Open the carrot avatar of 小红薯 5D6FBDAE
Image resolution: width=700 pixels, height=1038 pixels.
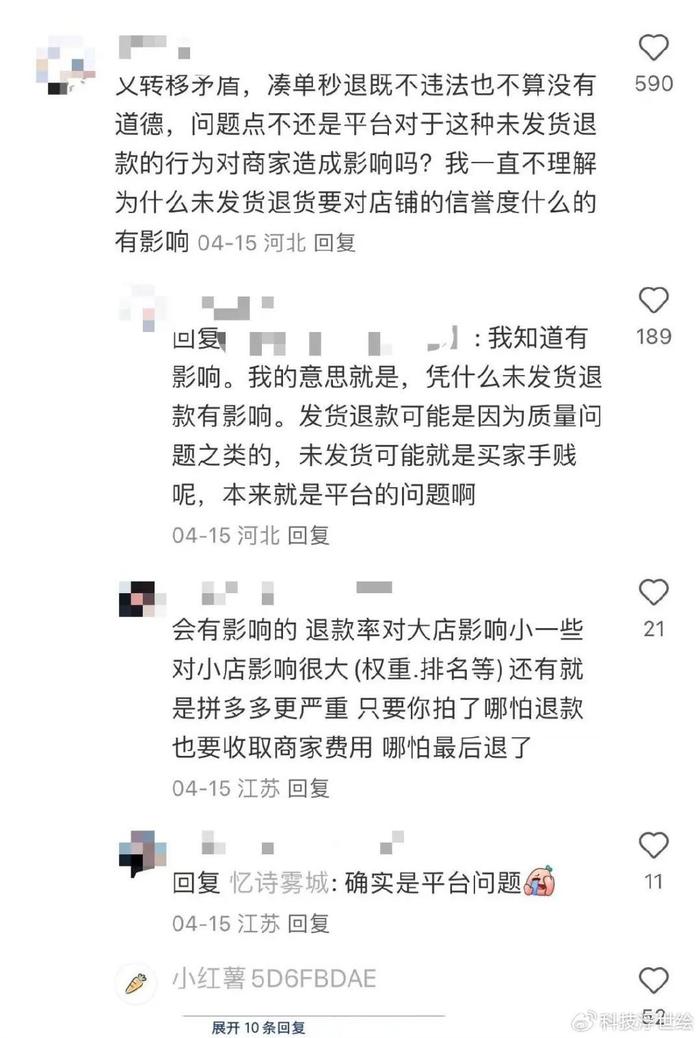click(136, 983)
